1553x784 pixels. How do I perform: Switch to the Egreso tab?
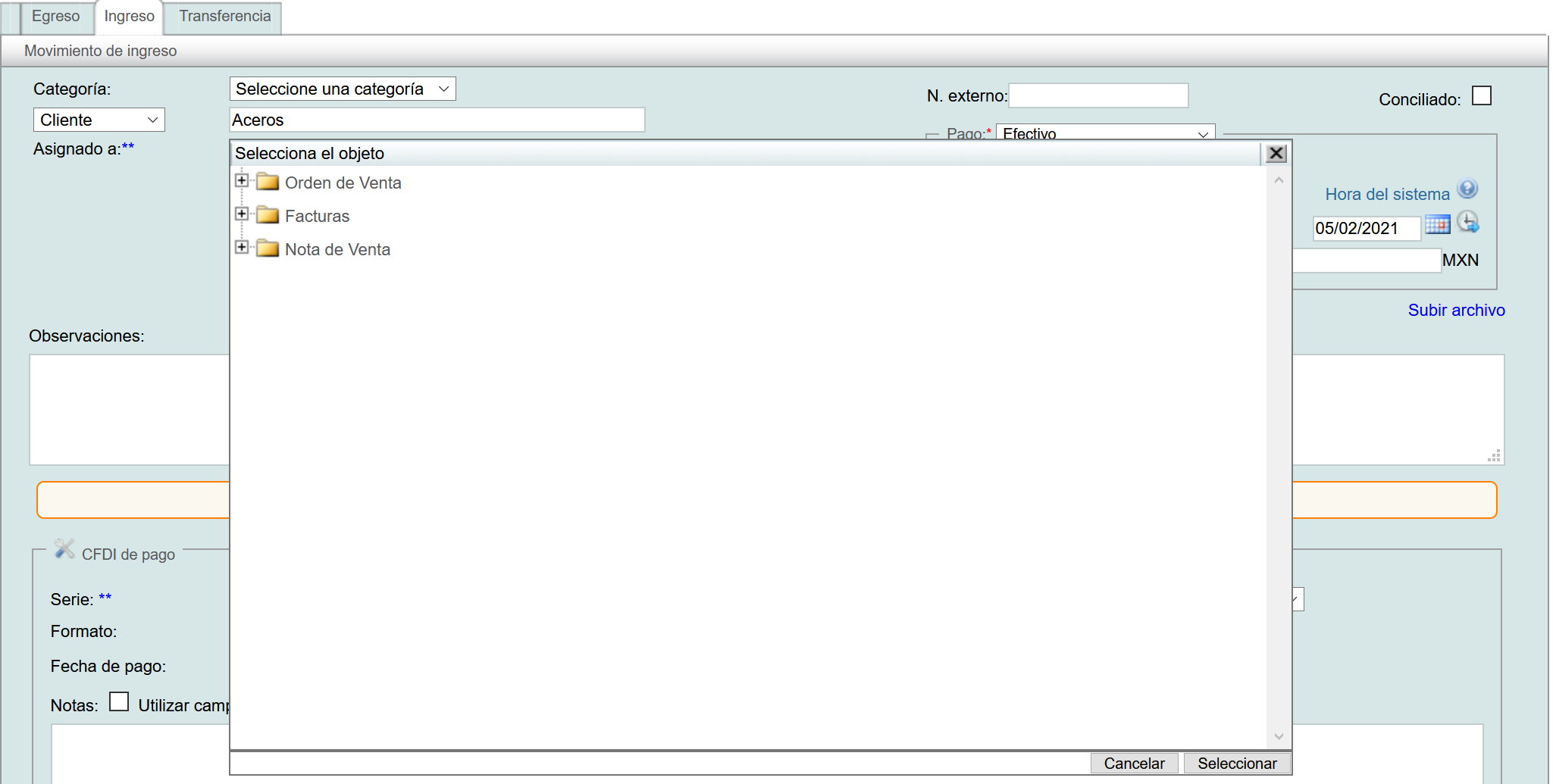55,17
